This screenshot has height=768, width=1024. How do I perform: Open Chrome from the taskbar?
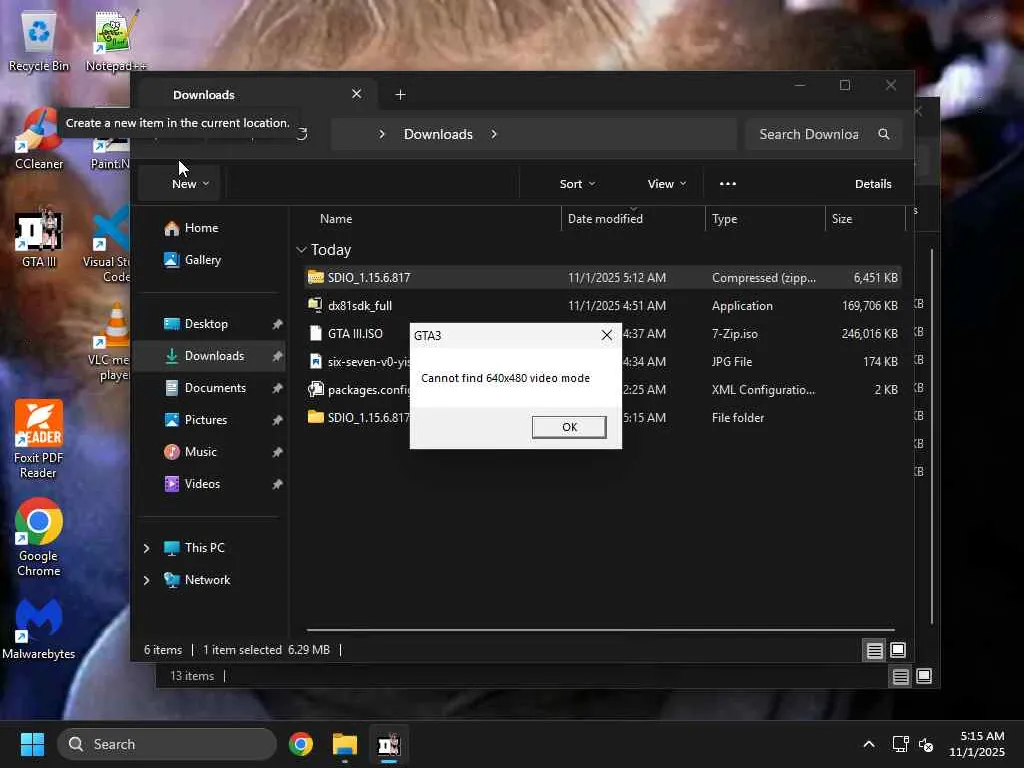click(300, 744)
